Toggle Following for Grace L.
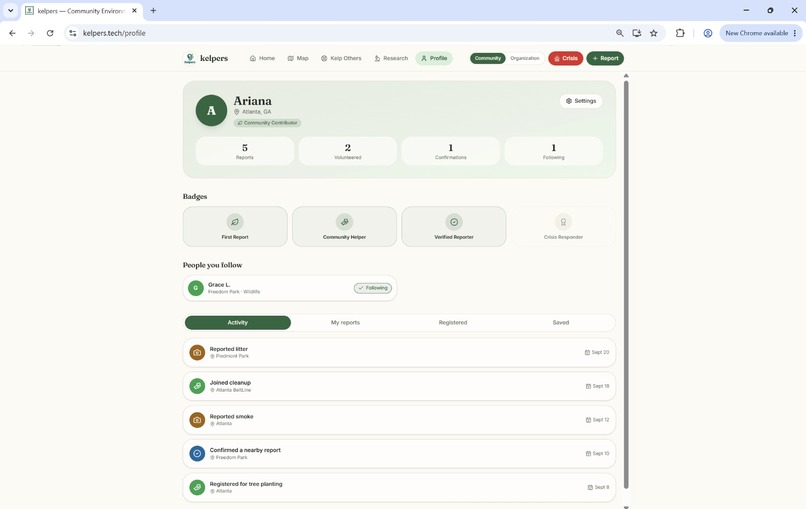 [x=373, y=288]
